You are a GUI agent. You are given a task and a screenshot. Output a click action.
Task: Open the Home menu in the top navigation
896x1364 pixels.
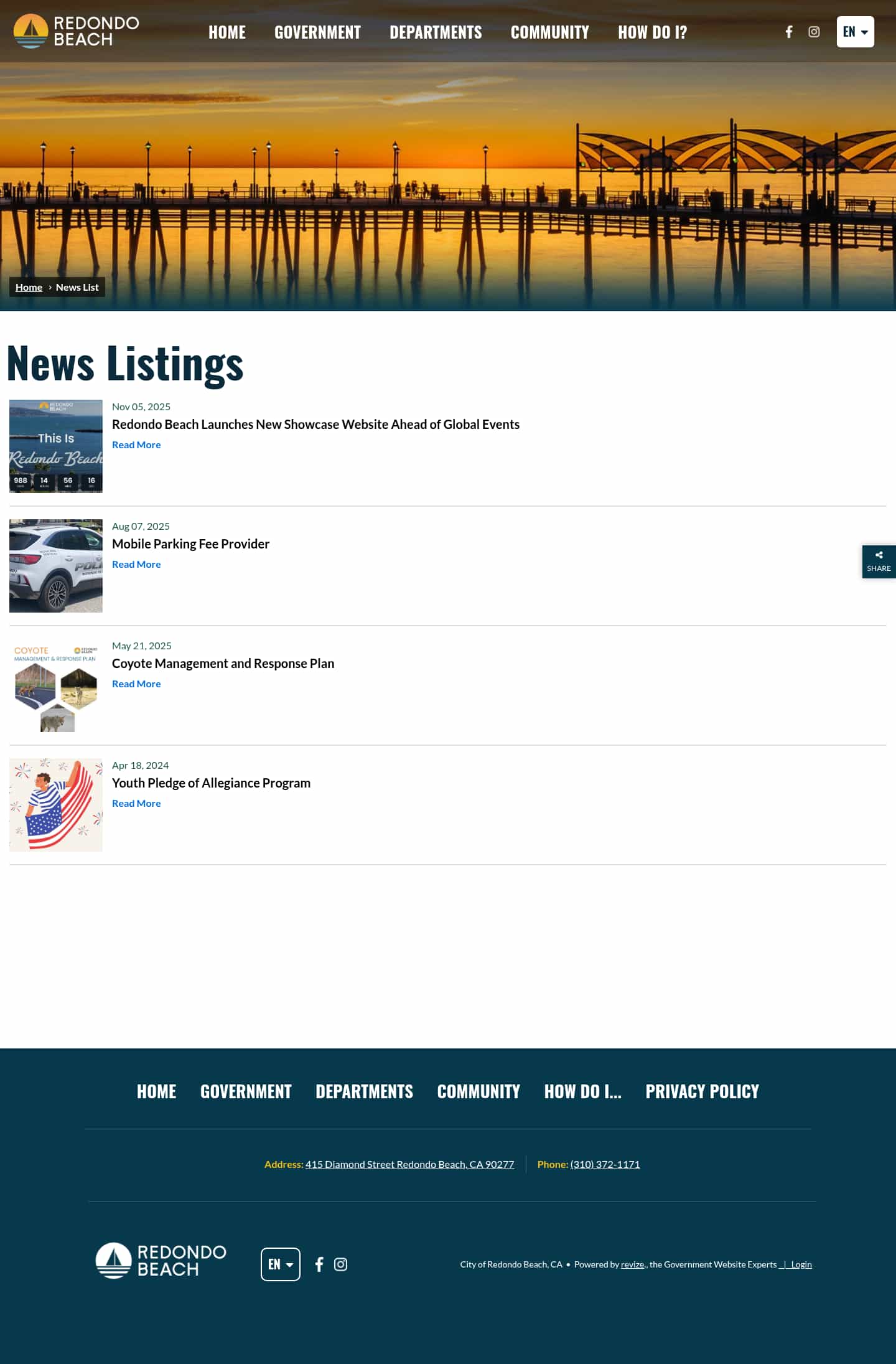[227, 32]
